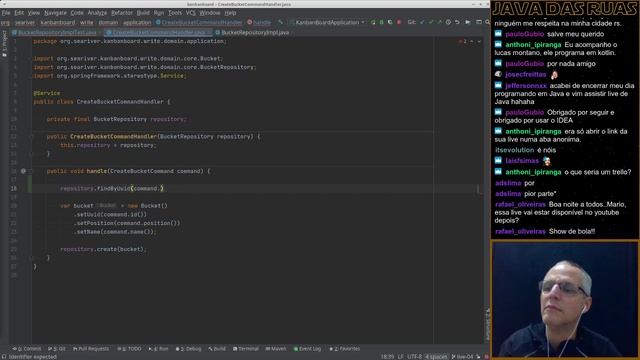Click on '@Service' annotation in editor
640x360 pixels.
click(47, 93)
